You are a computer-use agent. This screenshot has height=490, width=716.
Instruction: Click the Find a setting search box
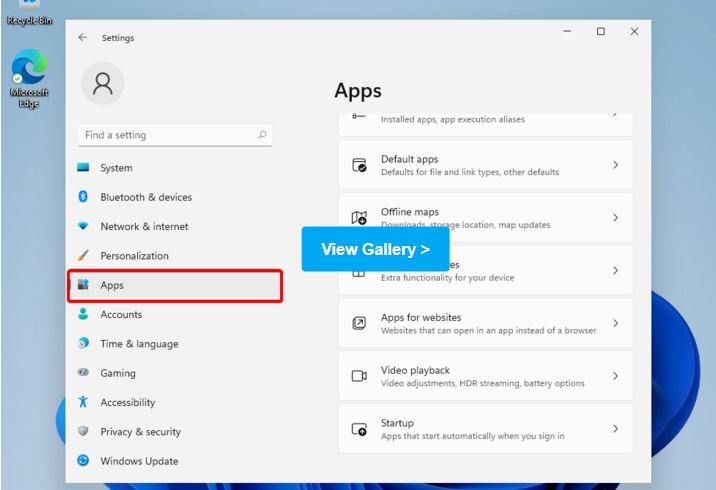175,135
